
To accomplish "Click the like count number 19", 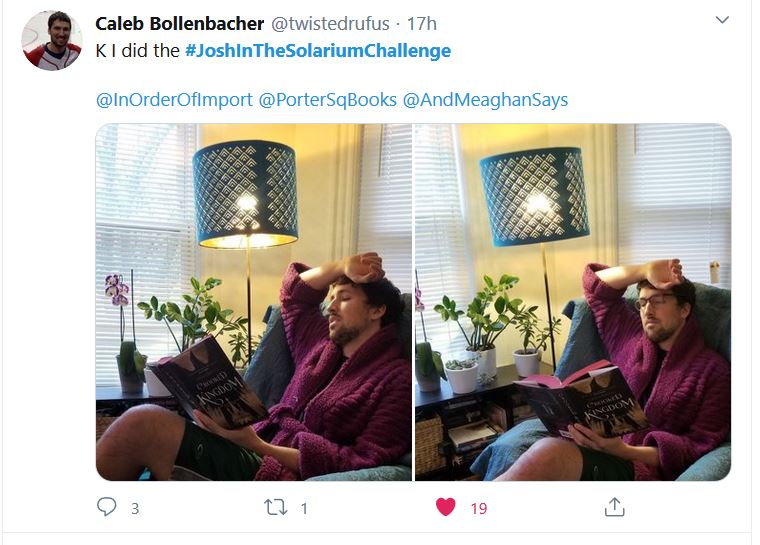I will tap(479, 508).
